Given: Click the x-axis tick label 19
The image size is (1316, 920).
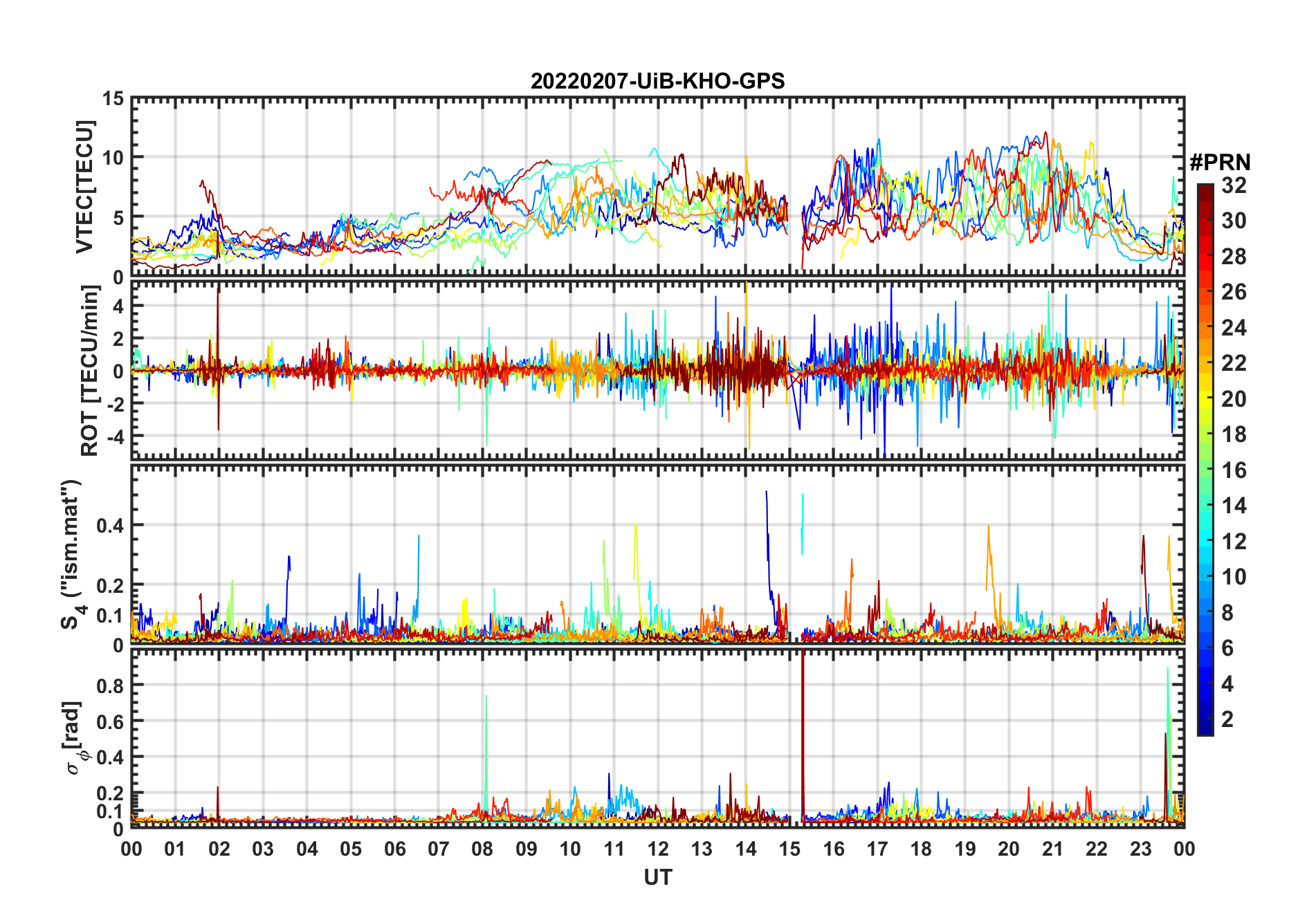Looking at the screenshot, I should point(965,849).
